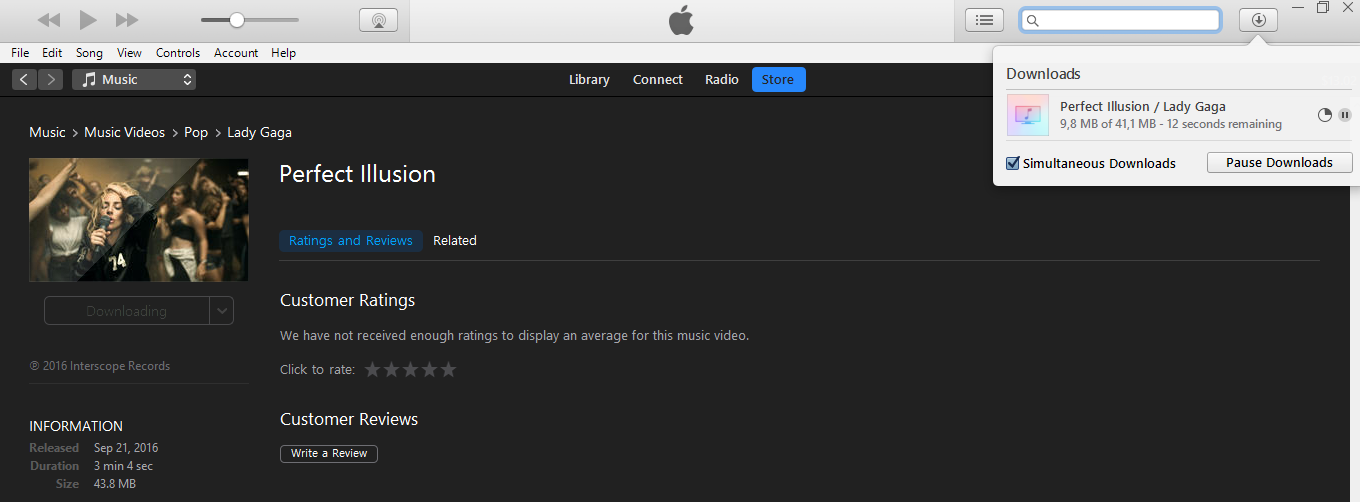1360x502 pixels.
Task: Rate one star under Click to rate
Action: tap(373, 370)
